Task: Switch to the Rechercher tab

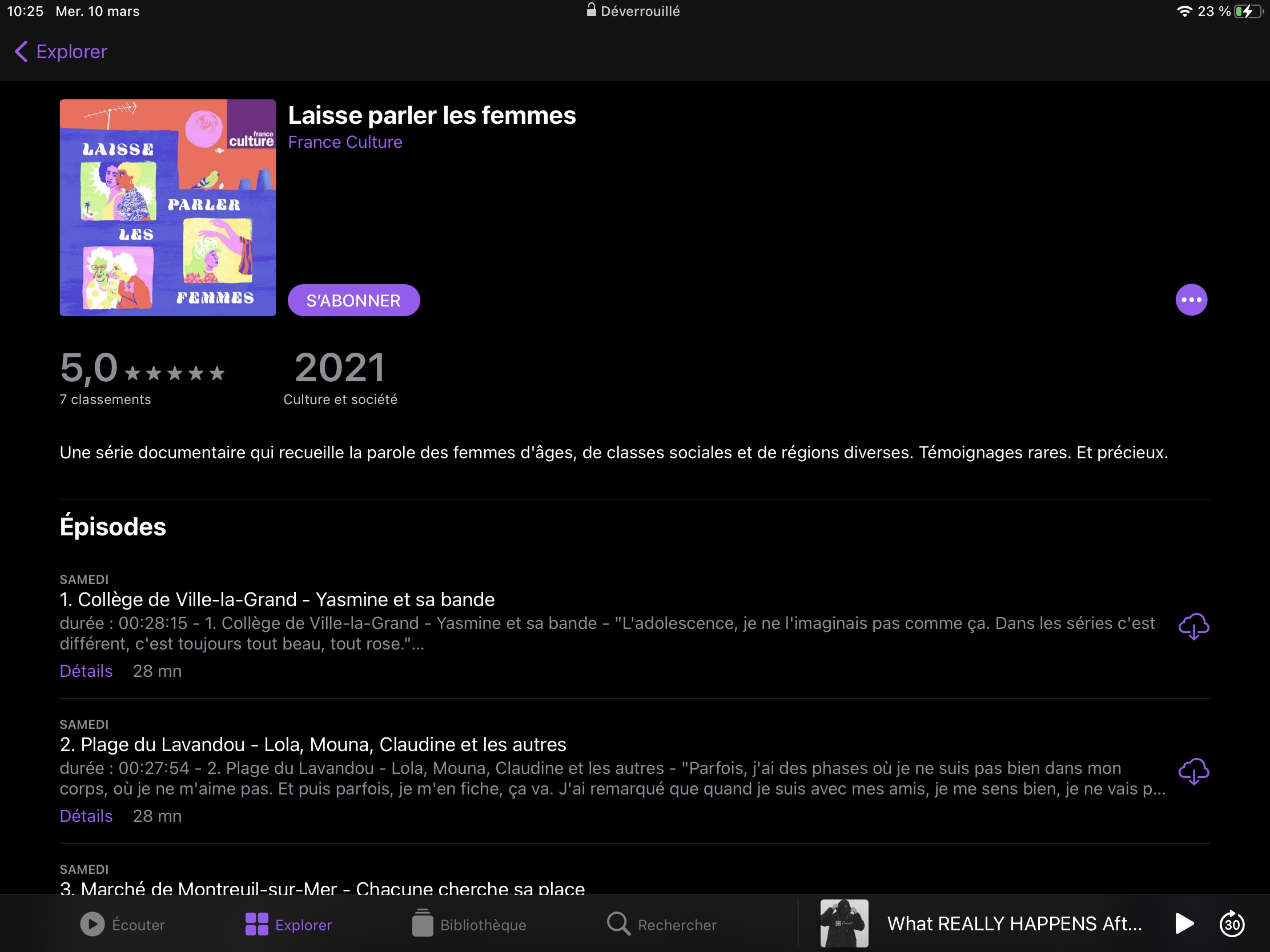Action: pyautogui.click(x=661, y=925)
